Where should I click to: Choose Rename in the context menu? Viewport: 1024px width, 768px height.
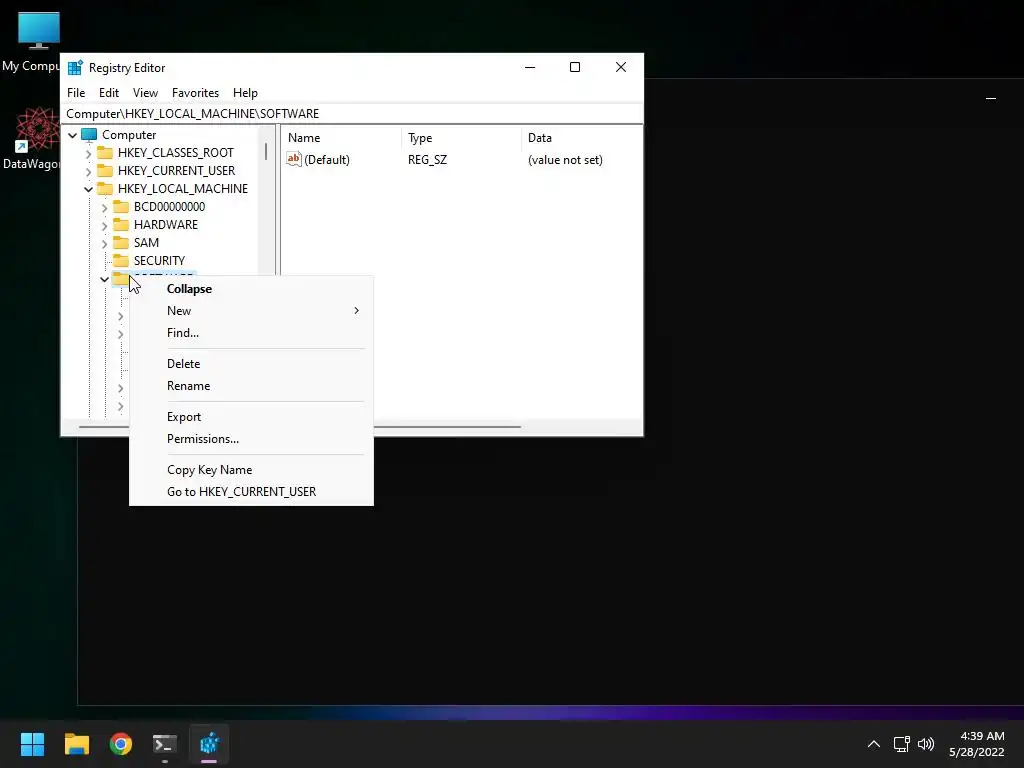coord(251,386)
